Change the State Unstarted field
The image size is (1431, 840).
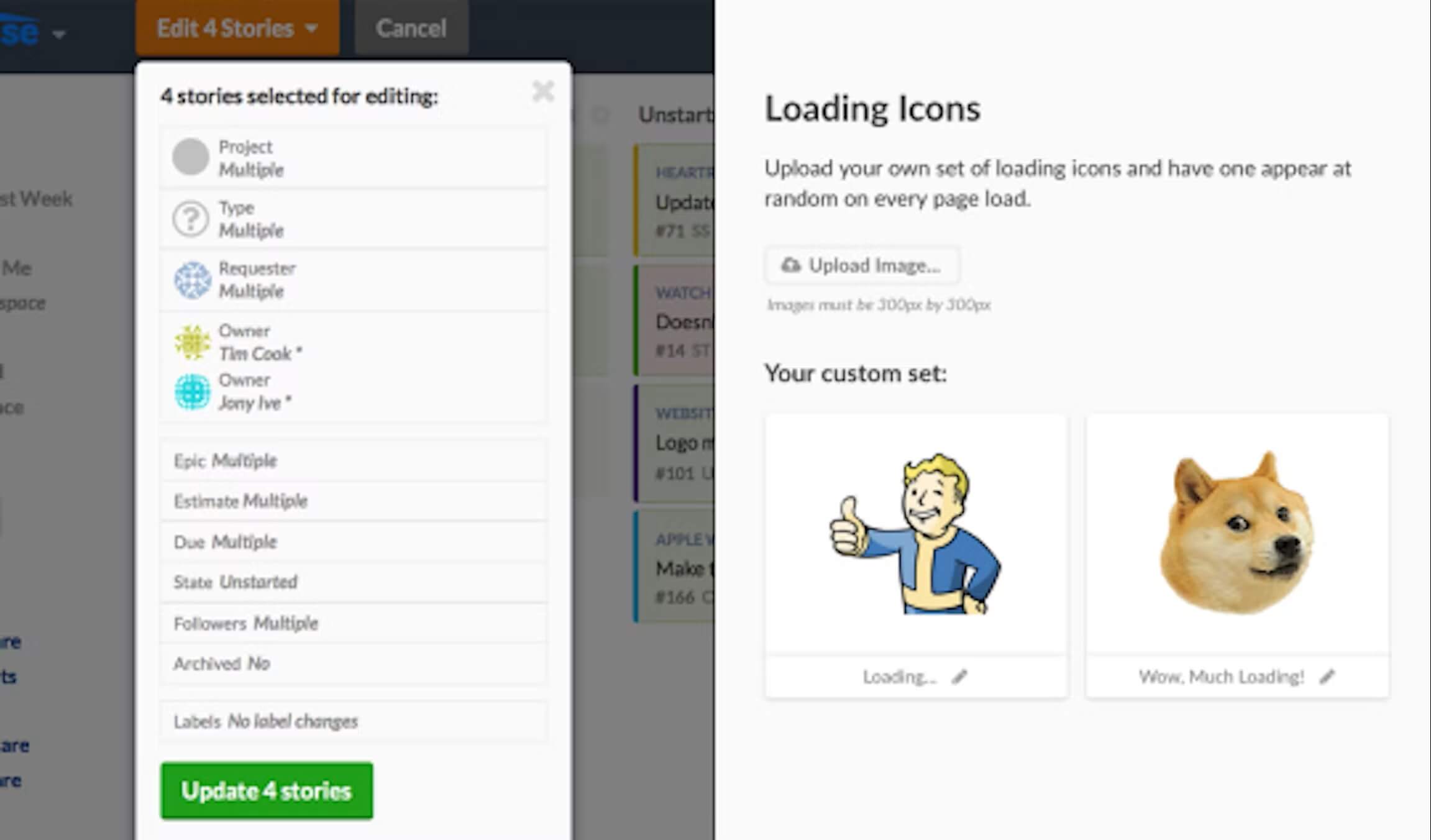354,582
